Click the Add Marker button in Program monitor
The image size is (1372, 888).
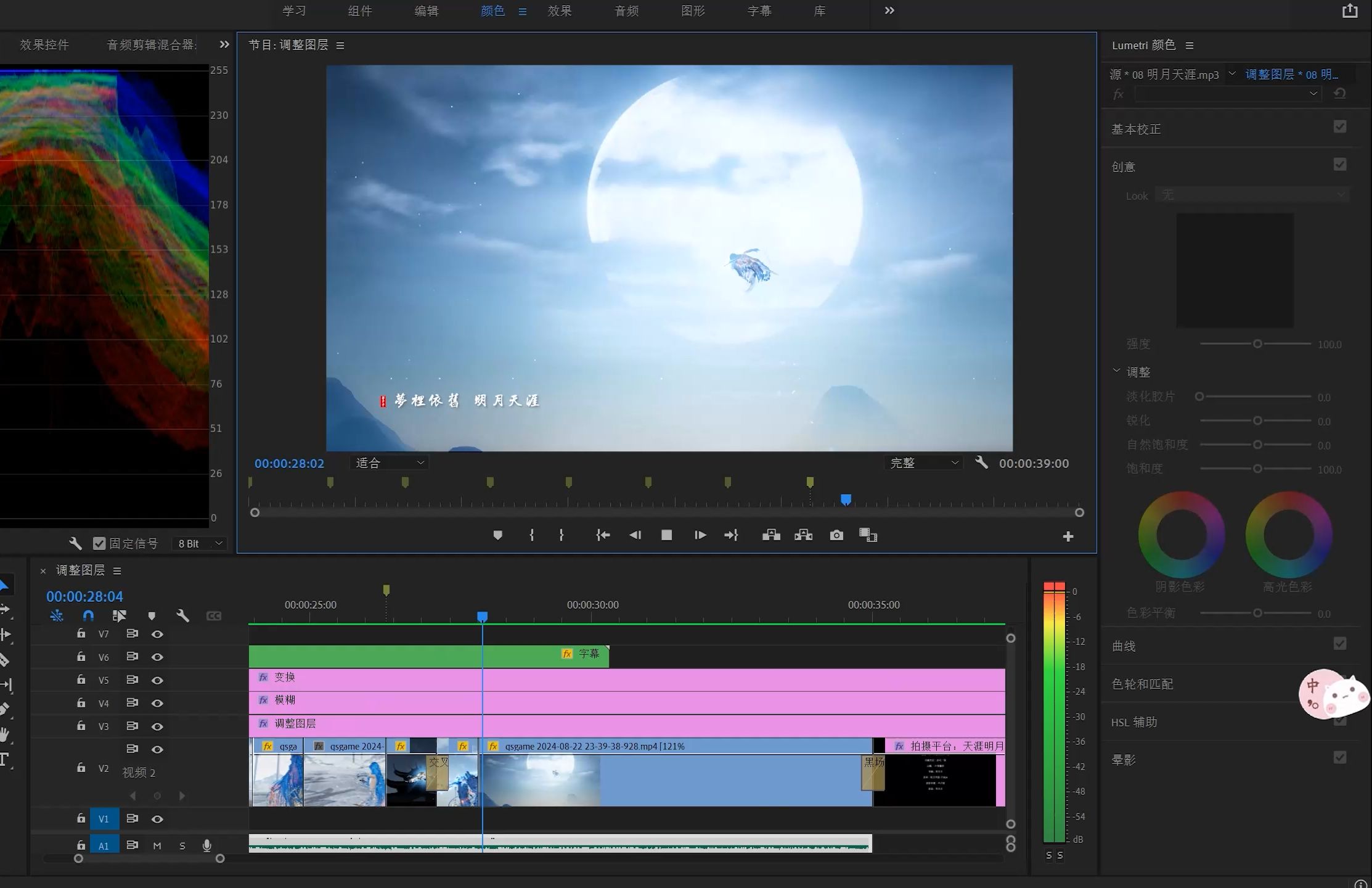497,535
